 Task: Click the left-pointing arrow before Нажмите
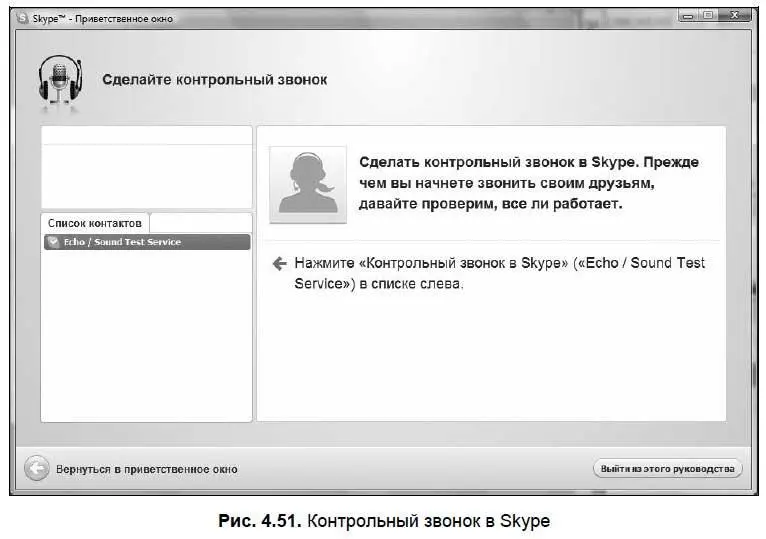[279, 264]
